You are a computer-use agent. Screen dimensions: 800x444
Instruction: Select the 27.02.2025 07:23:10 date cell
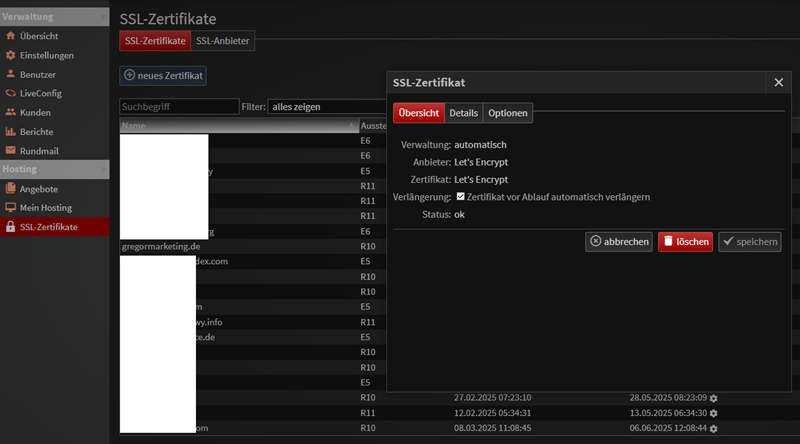(492, 398)
